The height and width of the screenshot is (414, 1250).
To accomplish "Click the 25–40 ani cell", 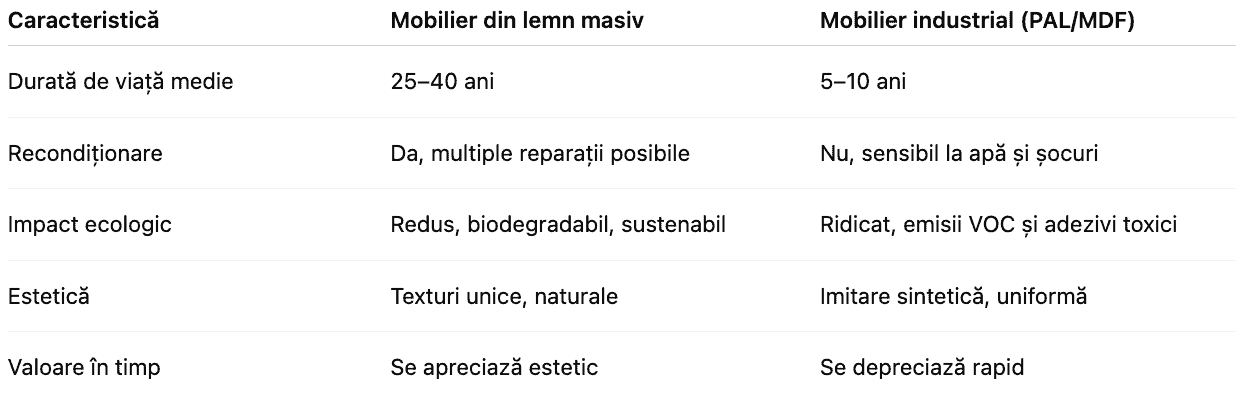I will [x=442, y=82].
